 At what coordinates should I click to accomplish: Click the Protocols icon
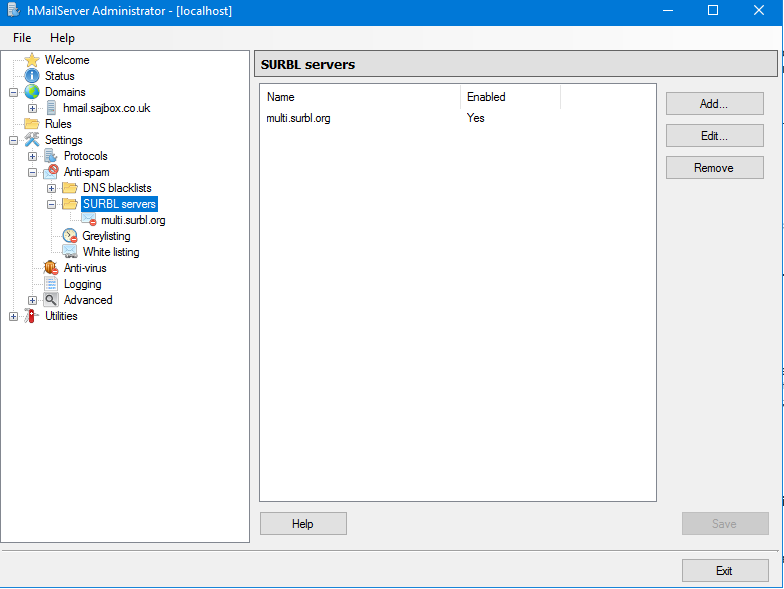[50, 156]
